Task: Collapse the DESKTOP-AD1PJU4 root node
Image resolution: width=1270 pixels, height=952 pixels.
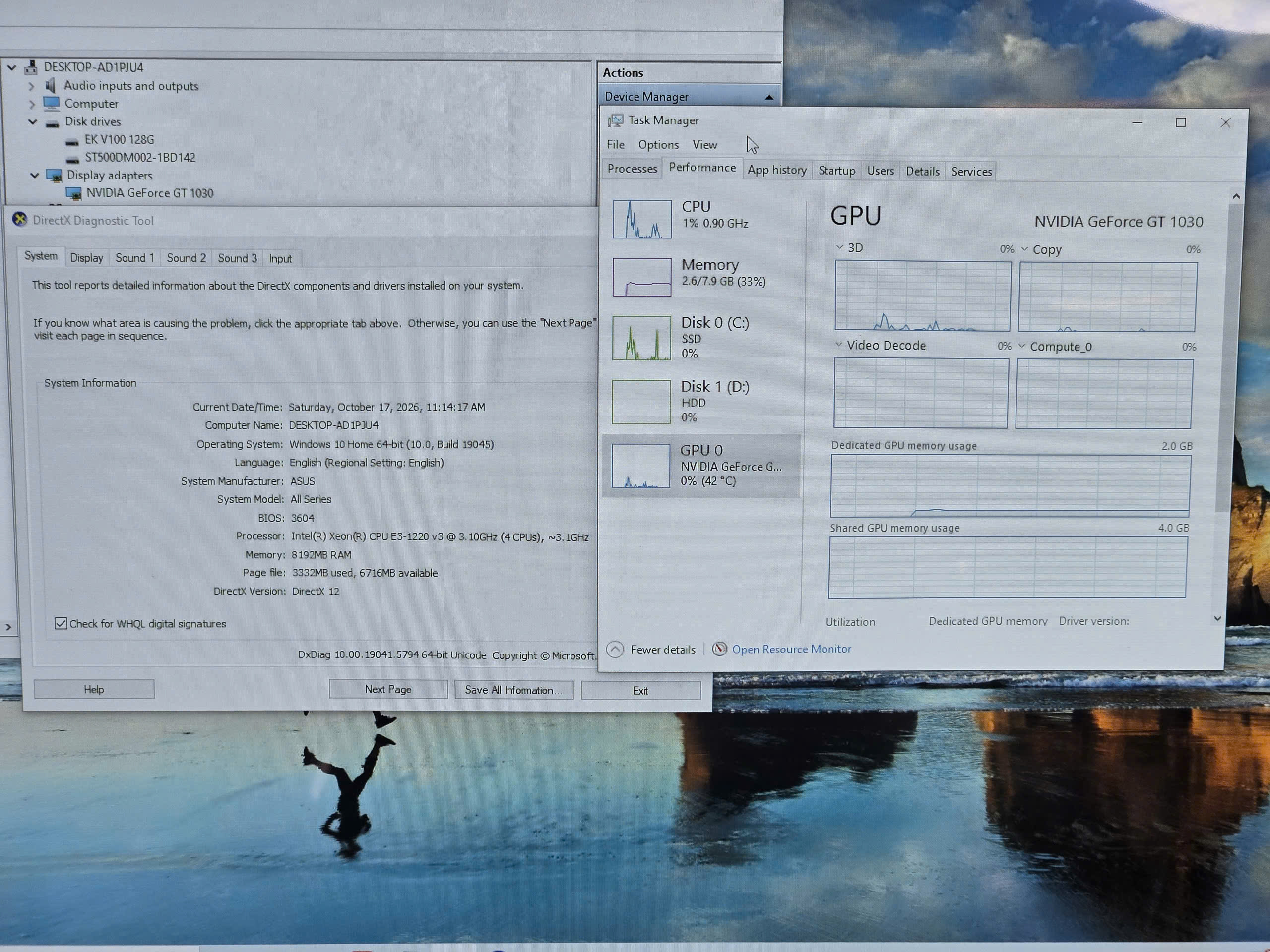Action: 11,68
